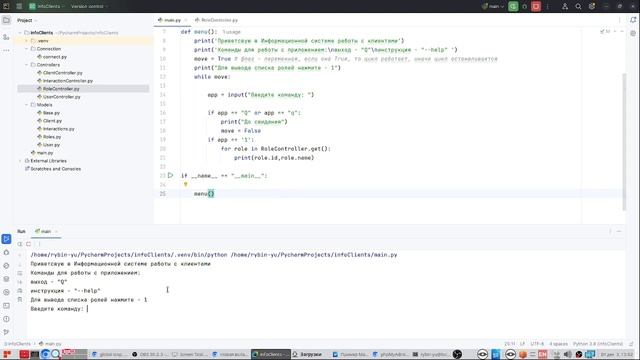Open the Git tool window icon
640x360 pixels.
click(6, 332)
